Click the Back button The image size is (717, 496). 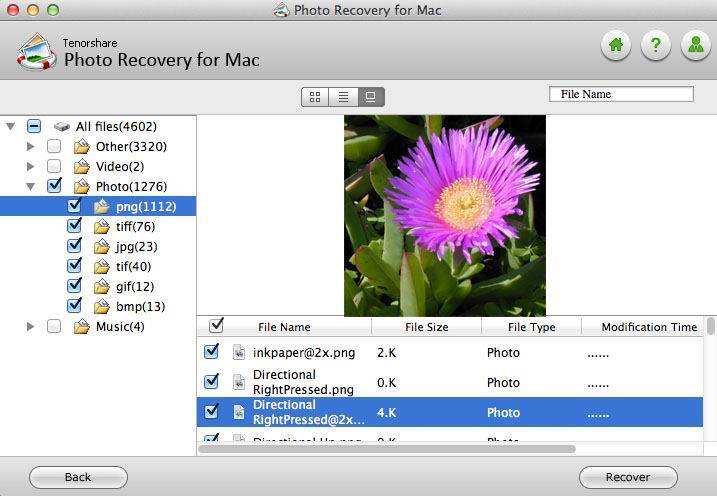click(78, 478)
